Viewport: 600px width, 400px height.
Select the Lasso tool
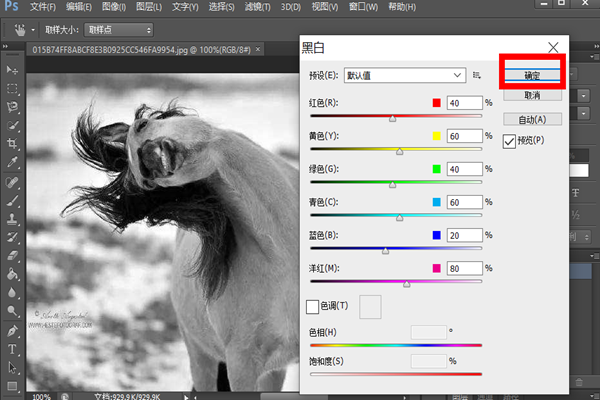12,107
